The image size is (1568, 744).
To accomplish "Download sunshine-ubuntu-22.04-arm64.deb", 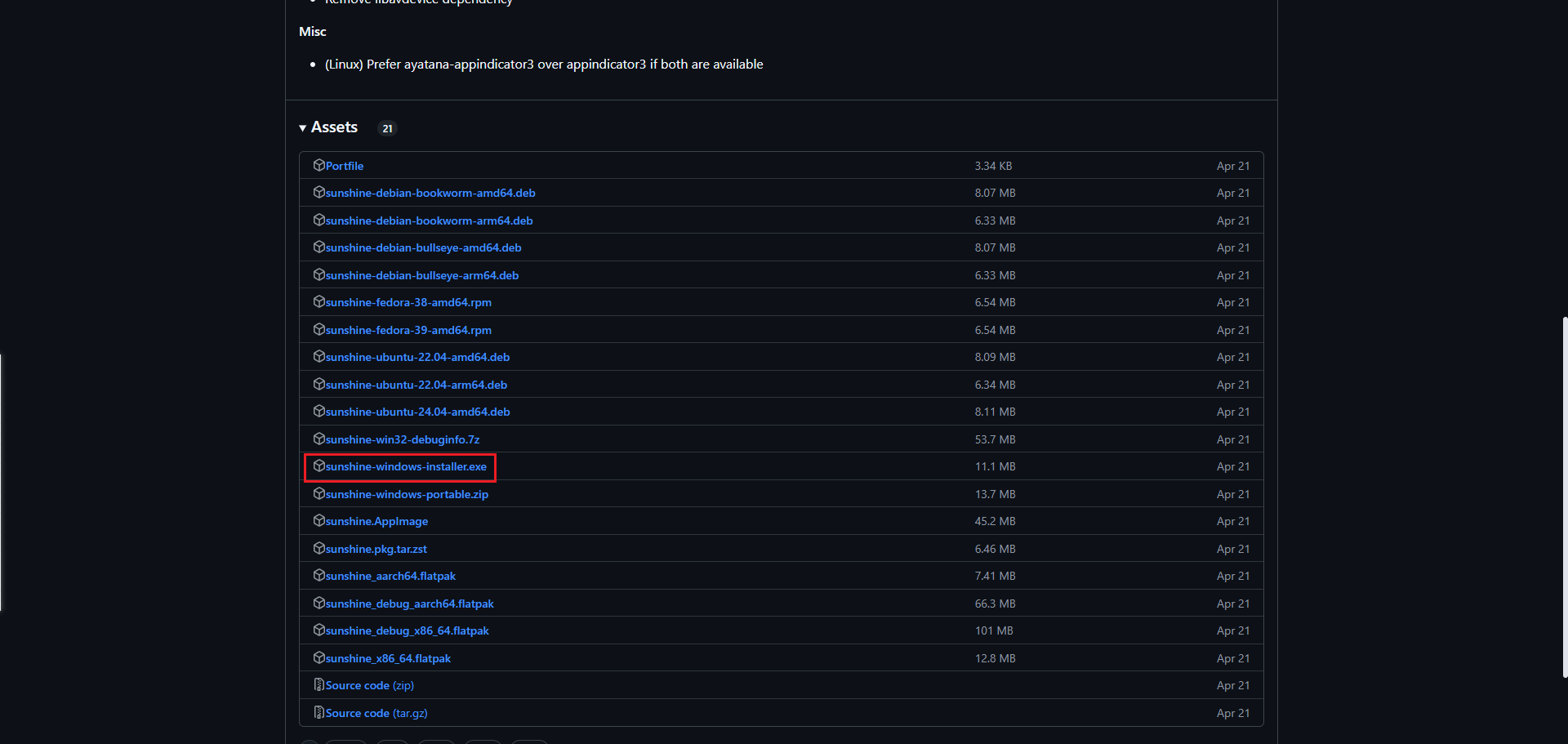I will [x=416, y=385].
